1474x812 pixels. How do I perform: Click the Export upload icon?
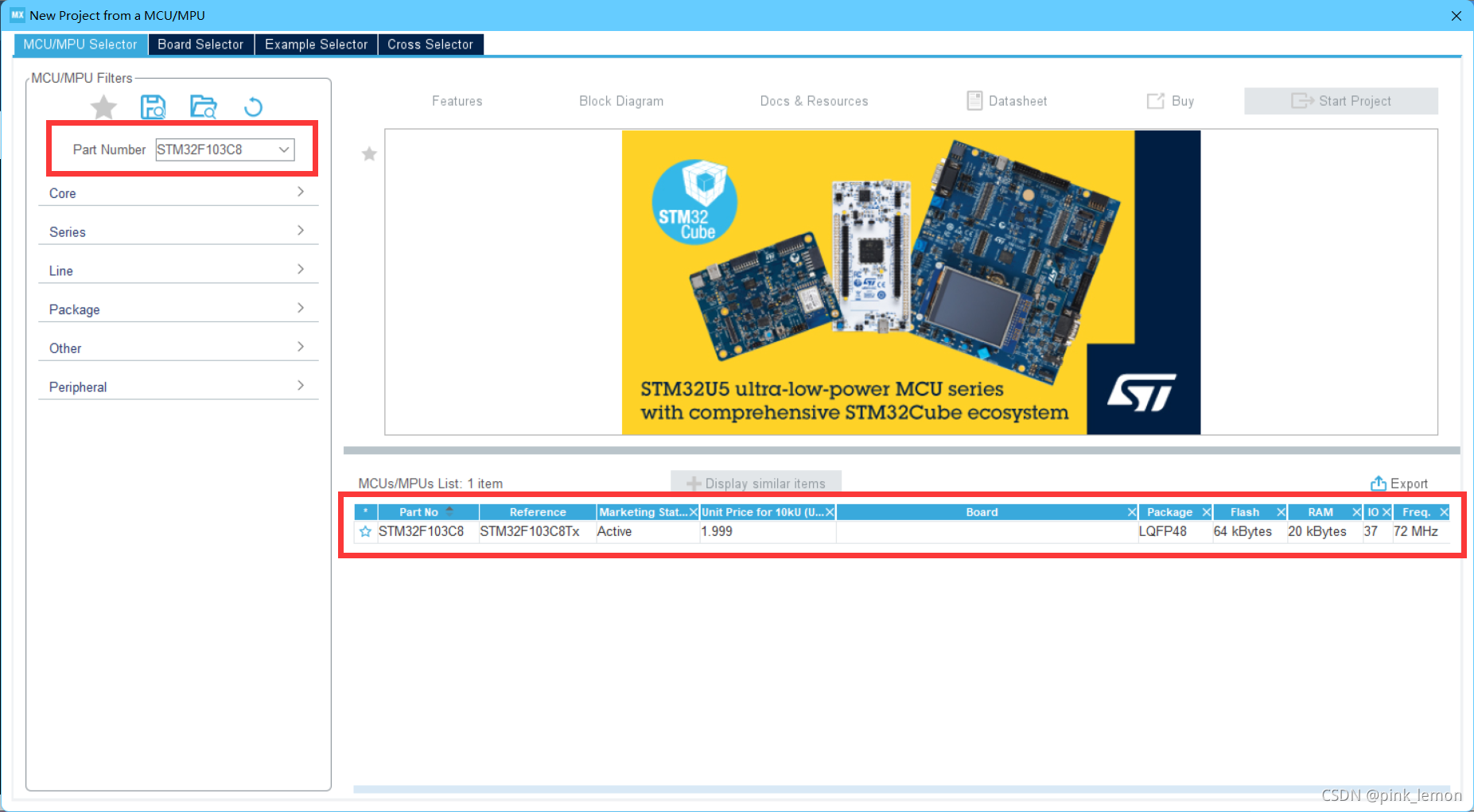[1378, 483]
